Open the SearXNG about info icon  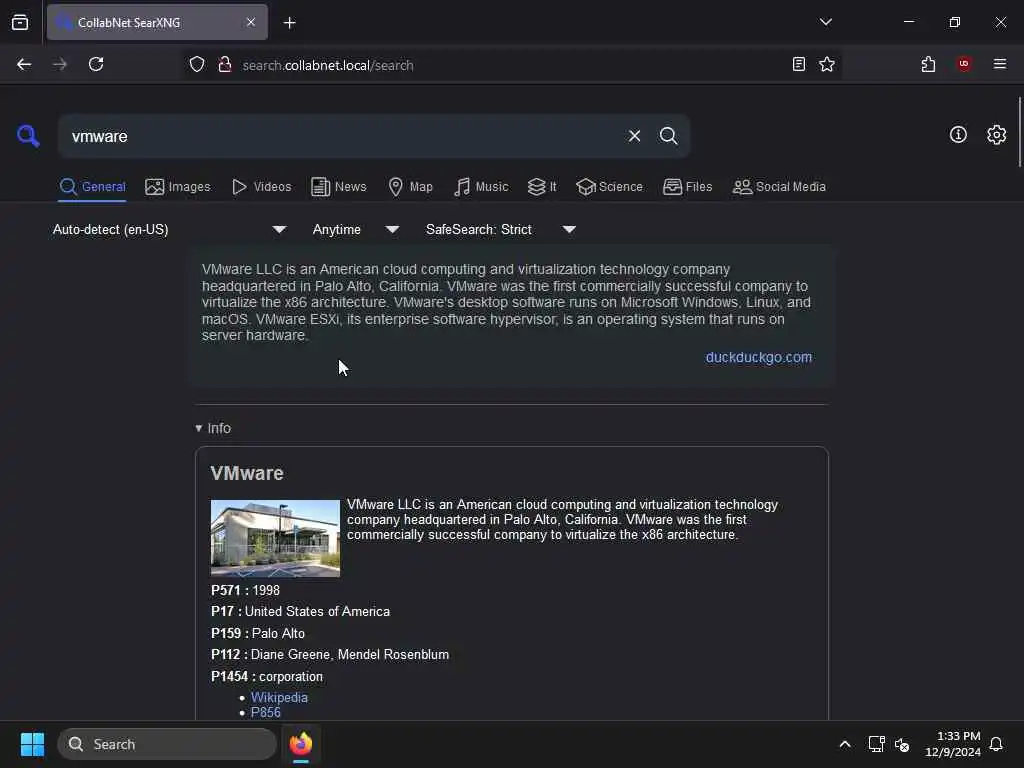(958, 135)
